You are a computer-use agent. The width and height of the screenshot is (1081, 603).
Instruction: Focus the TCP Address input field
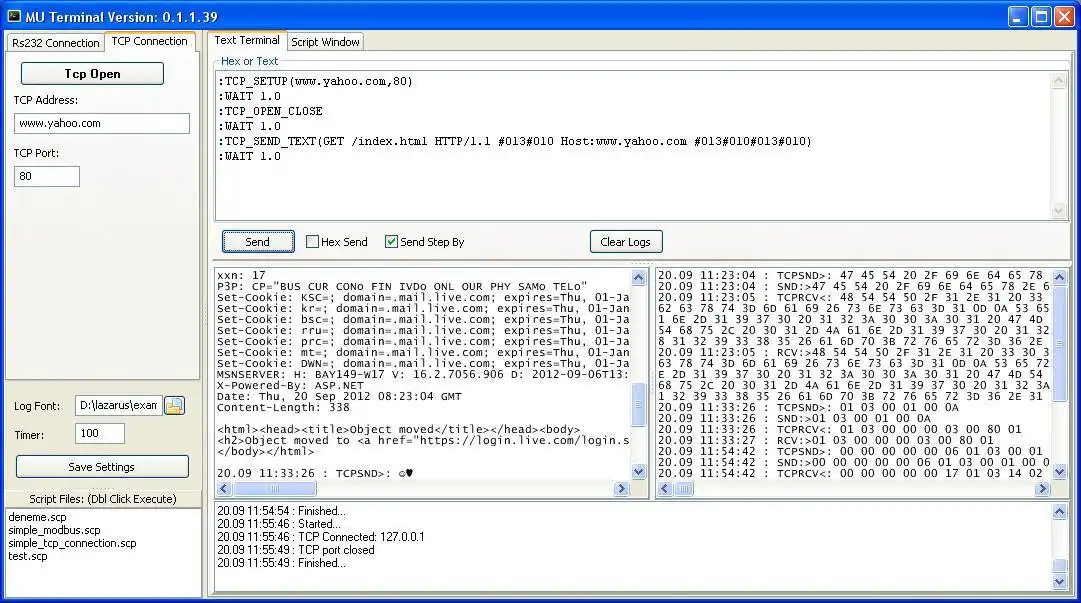(x=102, y=123)
